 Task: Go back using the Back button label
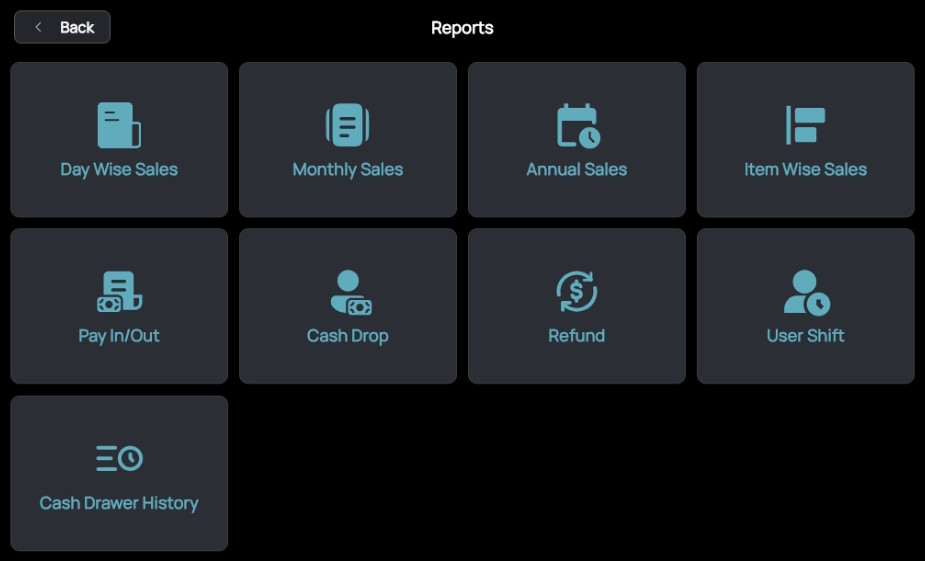pos(77,28)
